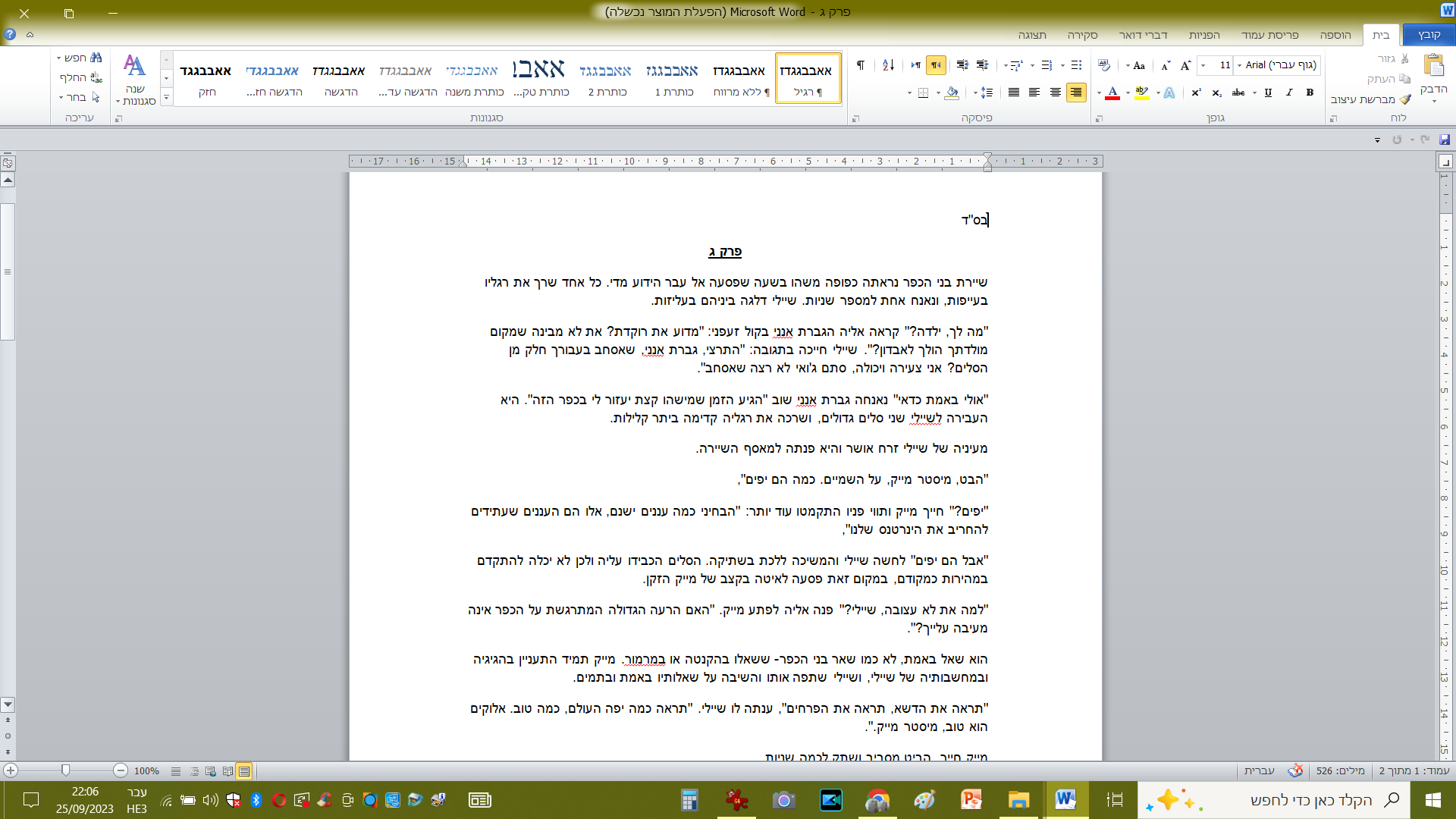Open the File (קובץ) tab
This screenshot has height=819, width=1456.
(x=1429, y=35)
